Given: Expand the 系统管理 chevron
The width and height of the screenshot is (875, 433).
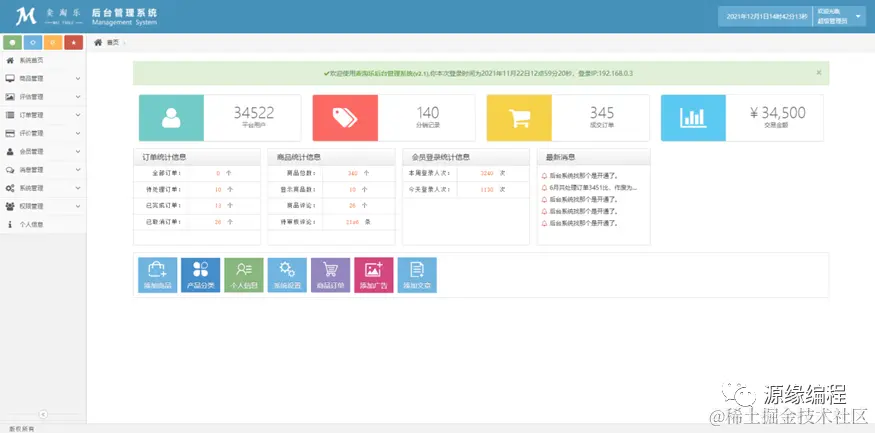Looking at the screenshot, I should [78, 188].
